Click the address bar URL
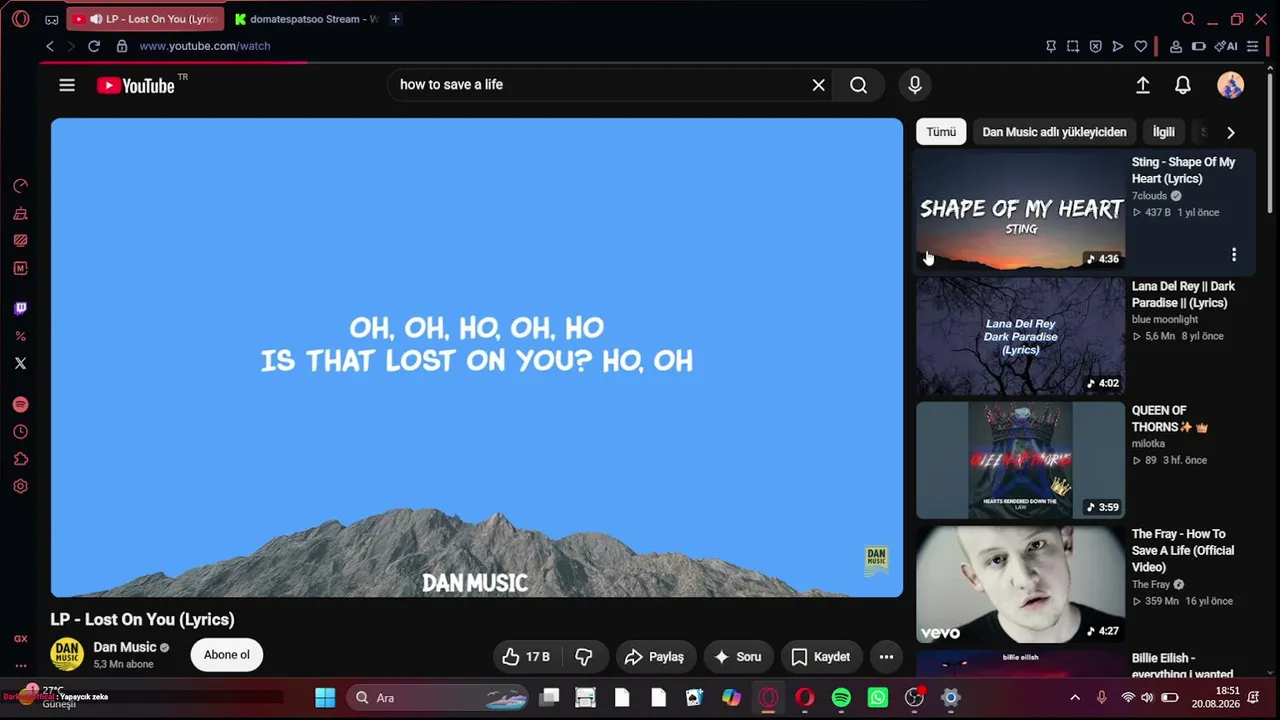Screen dimensions: 1280x720 [x=205, y=46]
